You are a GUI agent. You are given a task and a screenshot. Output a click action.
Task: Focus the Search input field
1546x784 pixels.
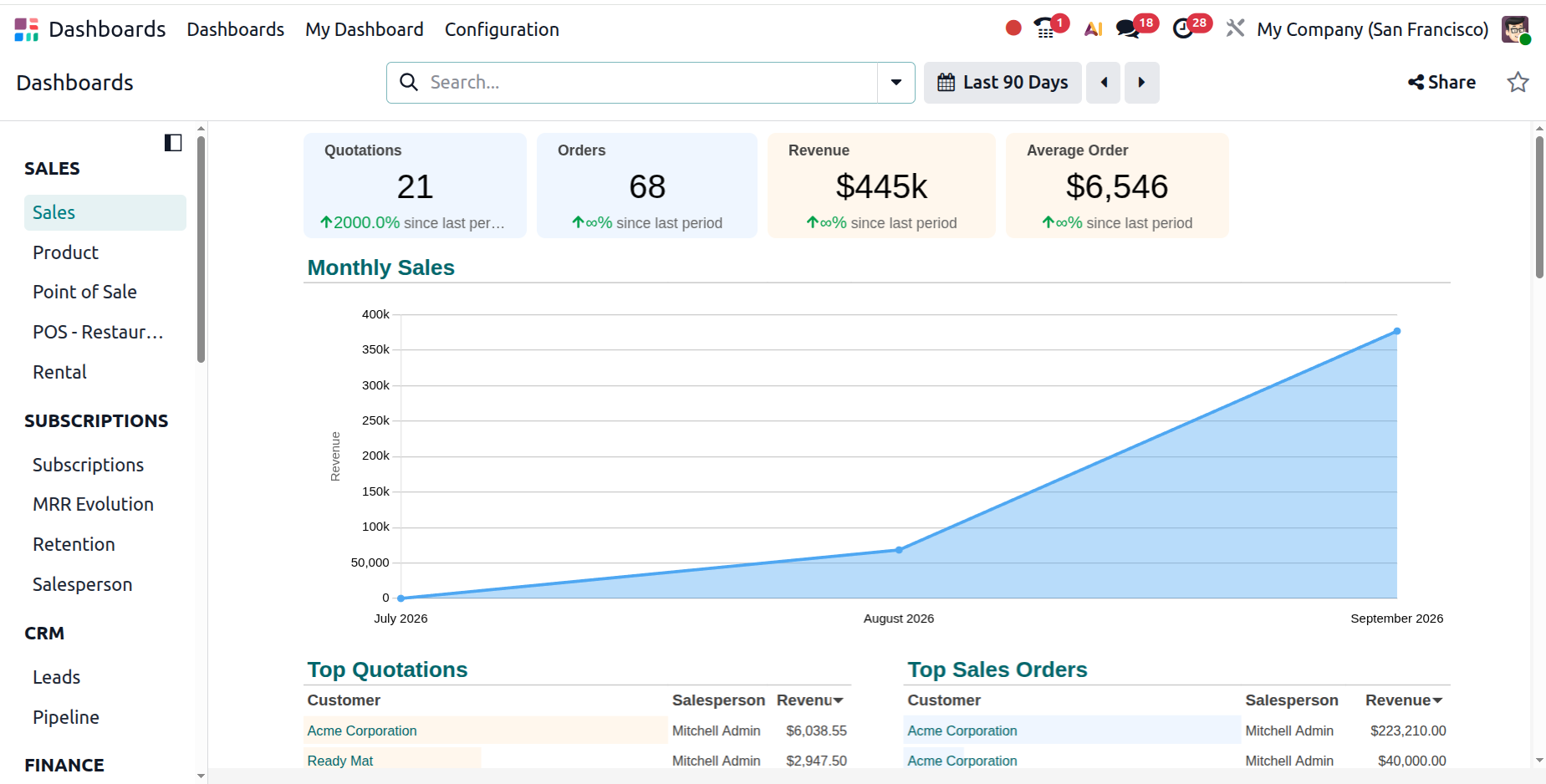coord(651,82)
